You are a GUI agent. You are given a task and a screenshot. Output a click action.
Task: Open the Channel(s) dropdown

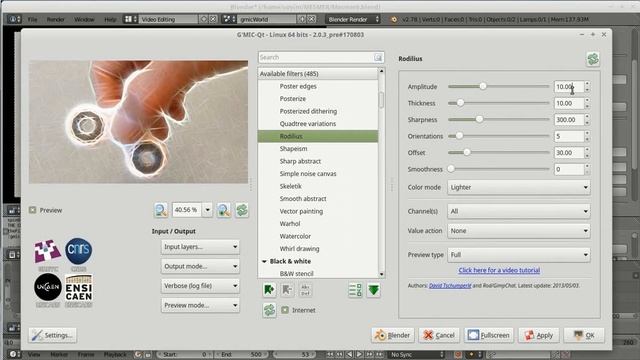coord(519,211)
